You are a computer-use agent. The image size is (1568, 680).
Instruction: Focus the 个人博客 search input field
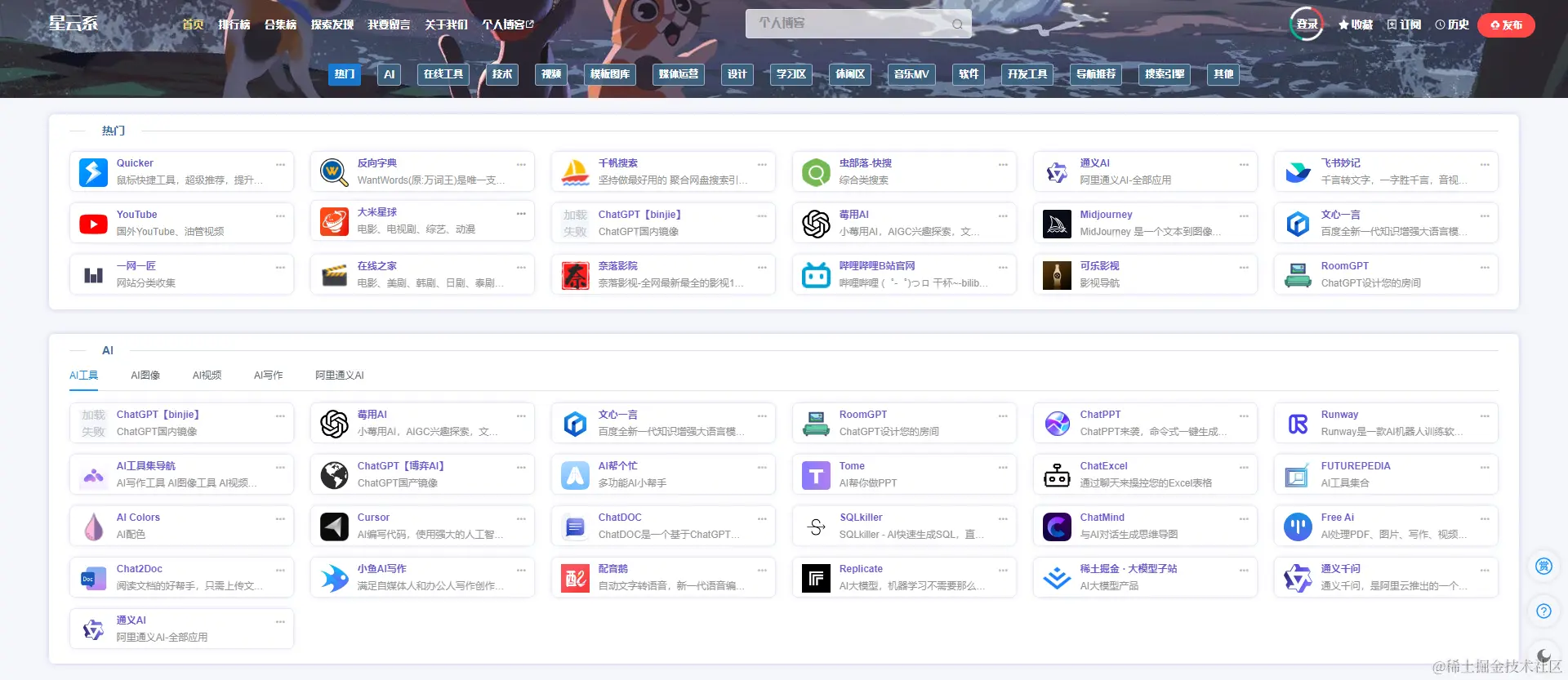tap(858, 24)
